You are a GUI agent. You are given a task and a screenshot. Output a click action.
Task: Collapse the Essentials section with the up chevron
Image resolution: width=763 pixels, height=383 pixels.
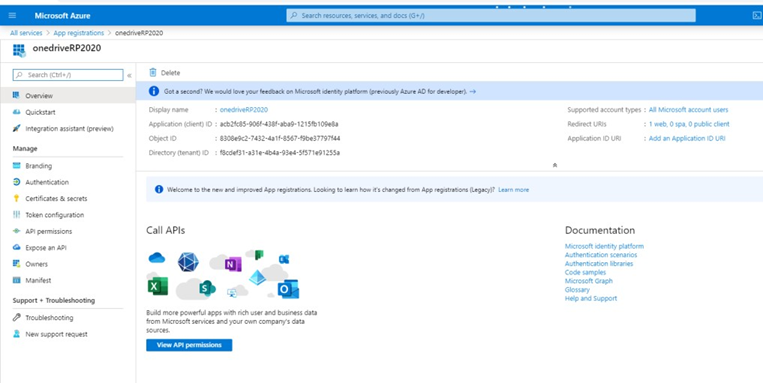555,165
